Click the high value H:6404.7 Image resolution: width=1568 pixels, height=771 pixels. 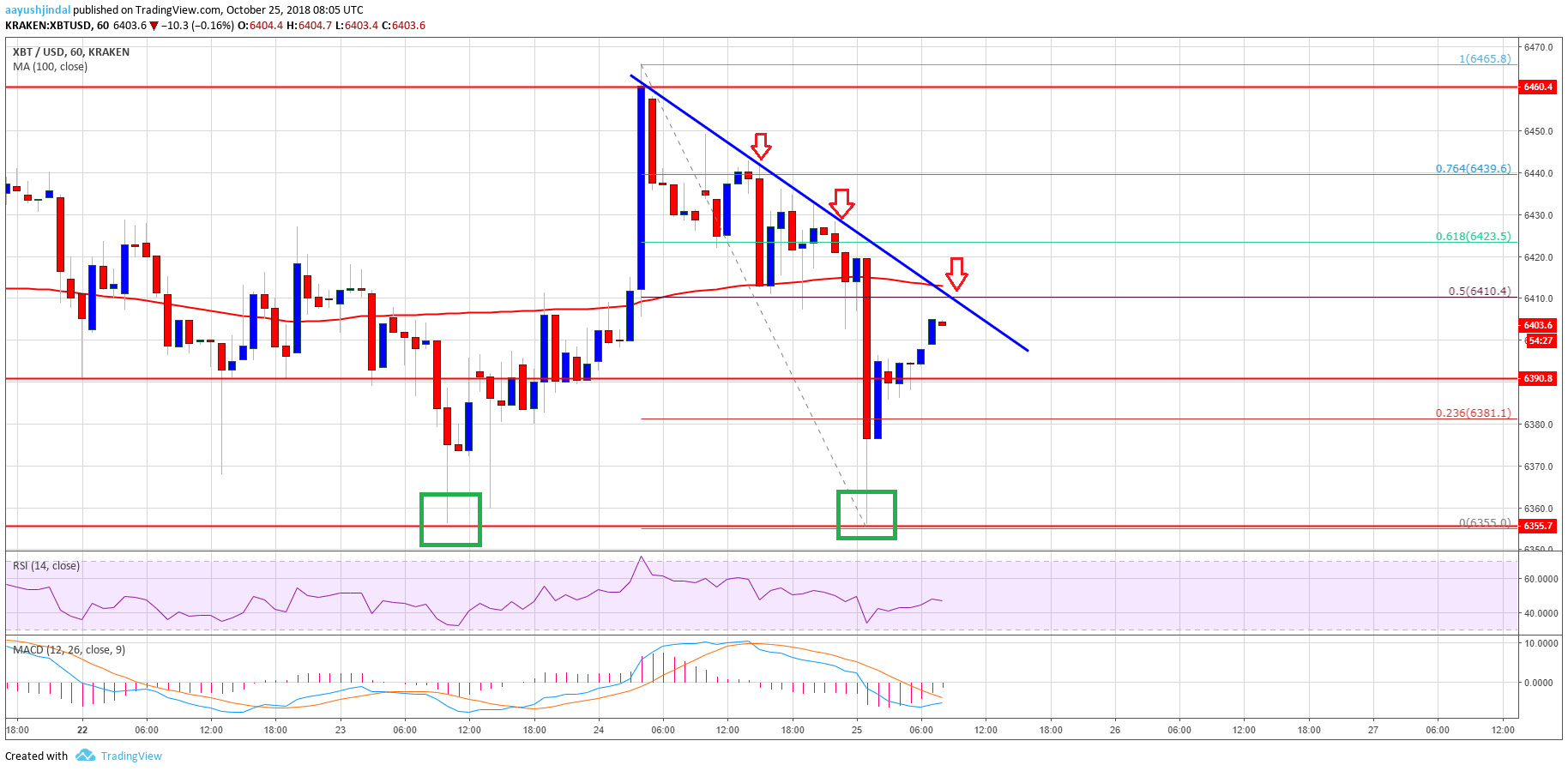coord(308,26)
